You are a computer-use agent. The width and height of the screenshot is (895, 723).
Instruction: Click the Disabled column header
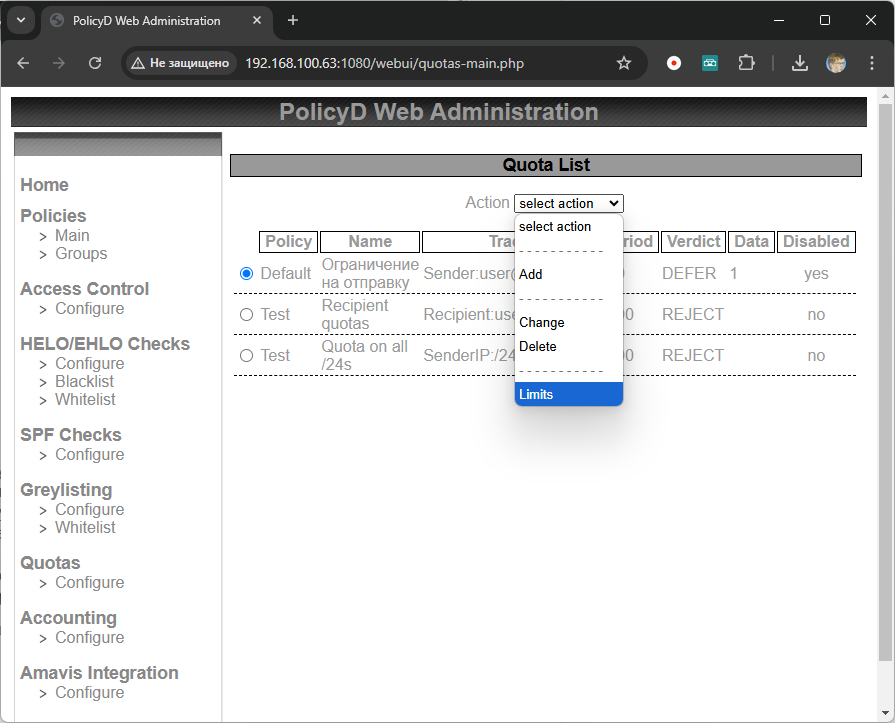pos(816,241)
